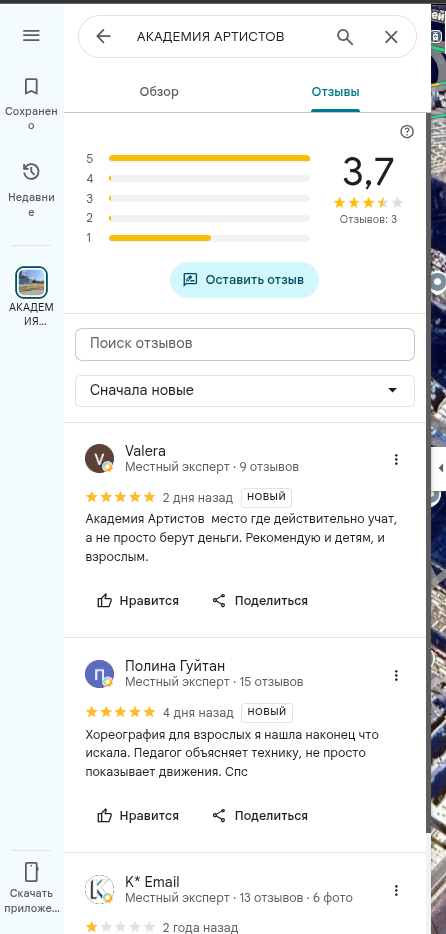Open the K* Email reviewer name link
The width and height of the screenshot is (446, 934).
152,882
